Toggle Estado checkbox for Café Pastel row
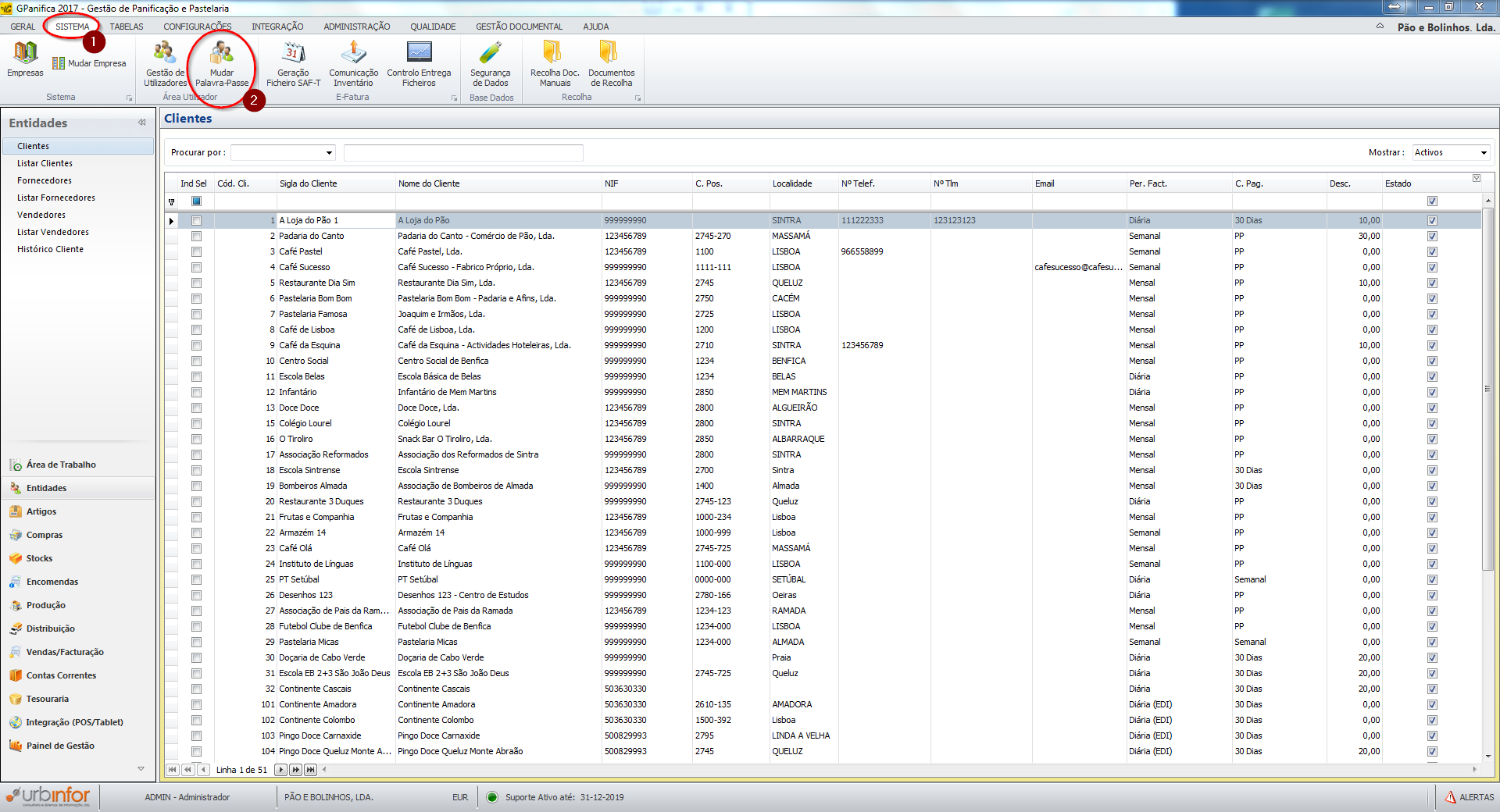This screenshot has height=812, width=1500. [1432, 251]
